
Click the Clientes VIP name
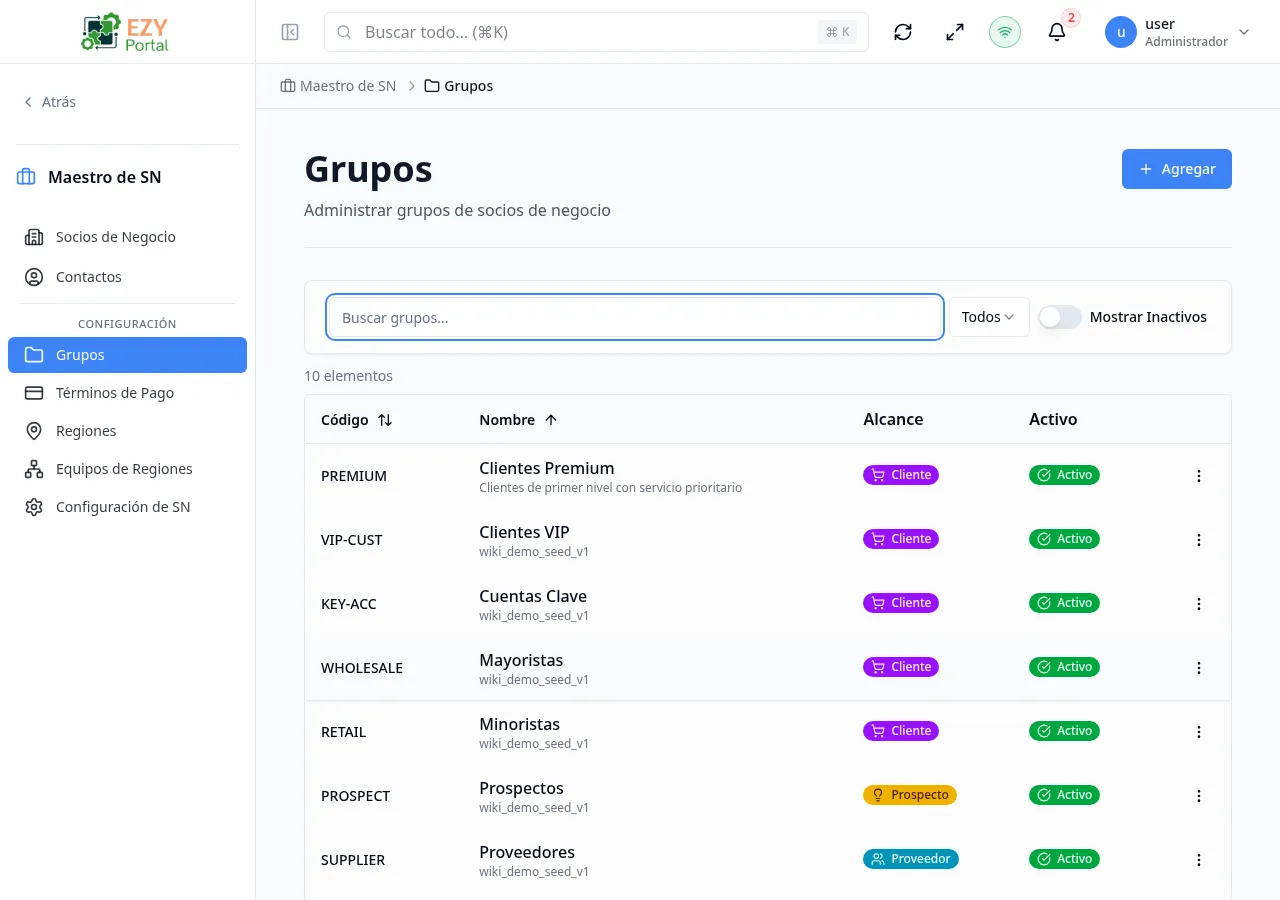pos(524,532)
